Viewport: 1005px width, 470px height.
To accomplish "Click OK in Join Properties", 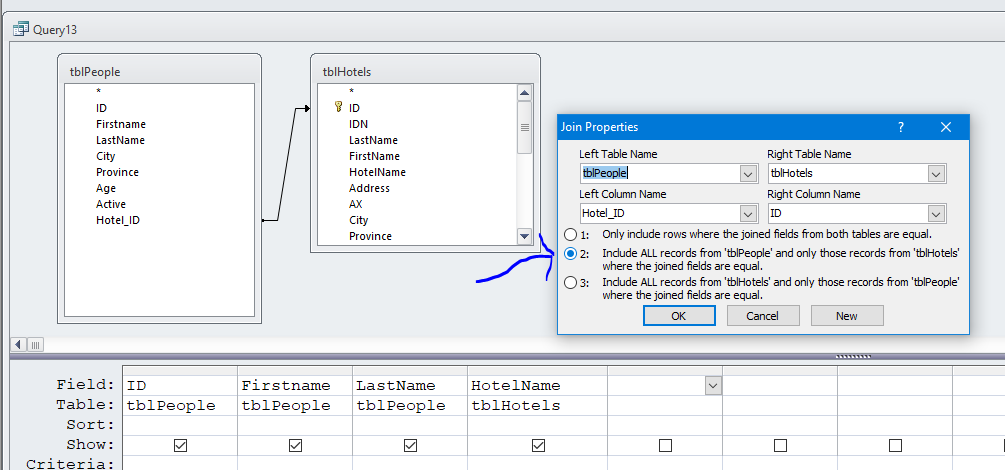I will click(x=679, y=315).
